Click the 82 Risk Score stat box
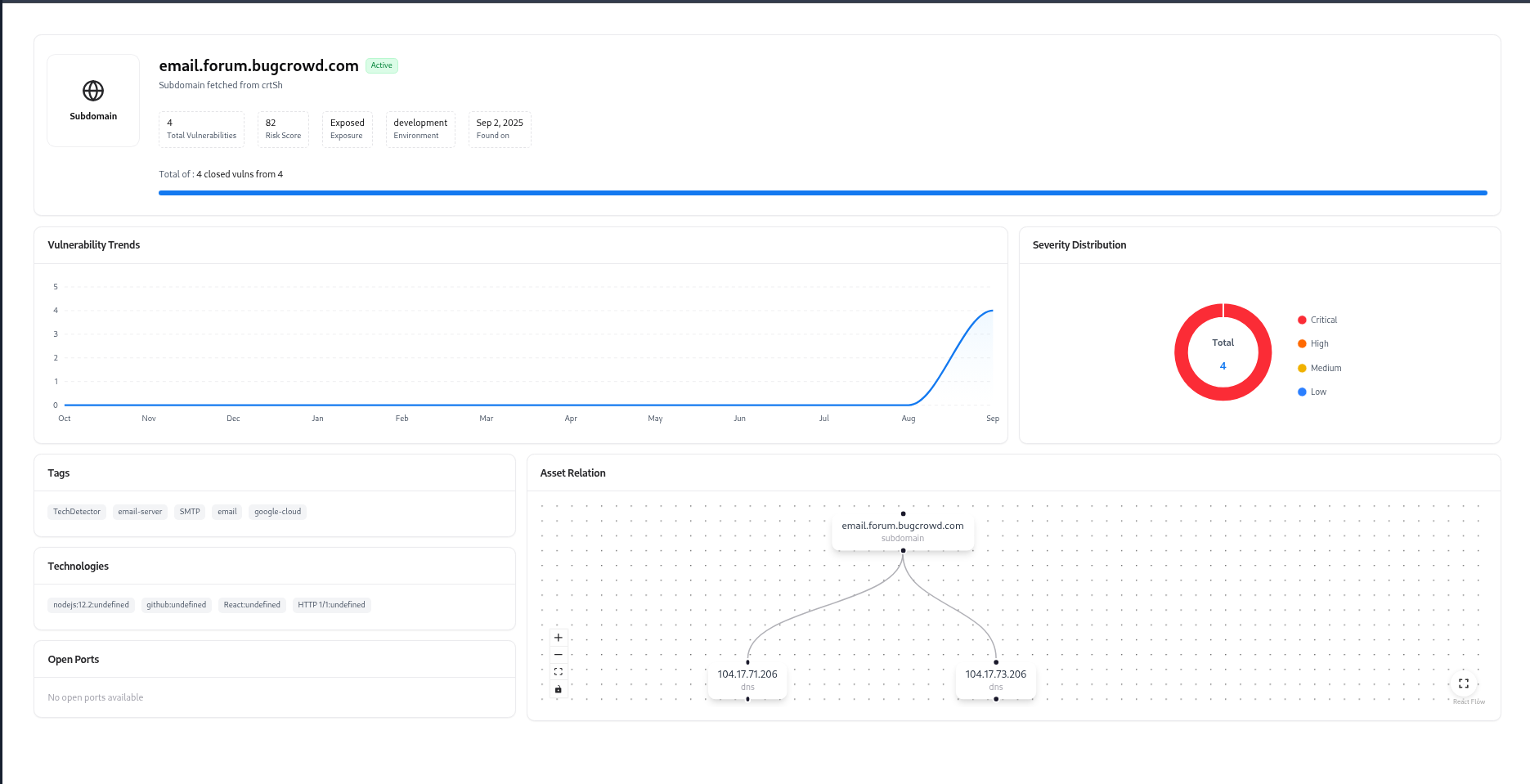Screen dimensions: 1530x784 (x=283, y=129)
